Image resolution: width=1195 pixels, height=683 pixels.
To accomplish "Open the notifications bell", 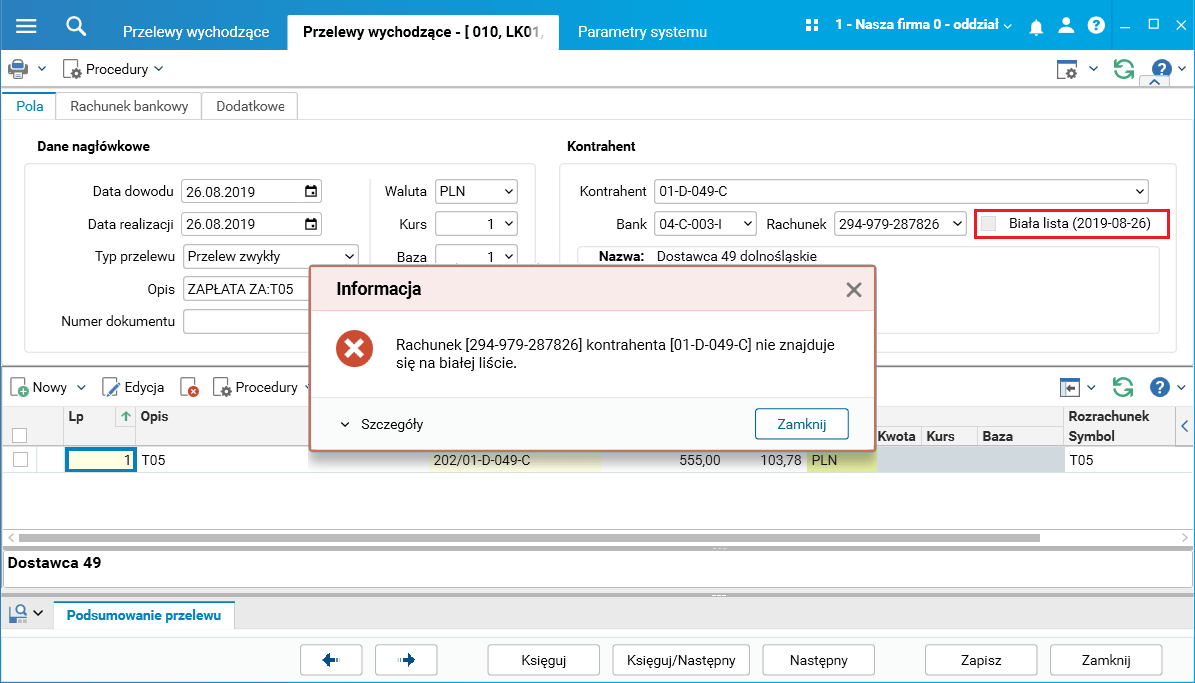I will 1036,27.
